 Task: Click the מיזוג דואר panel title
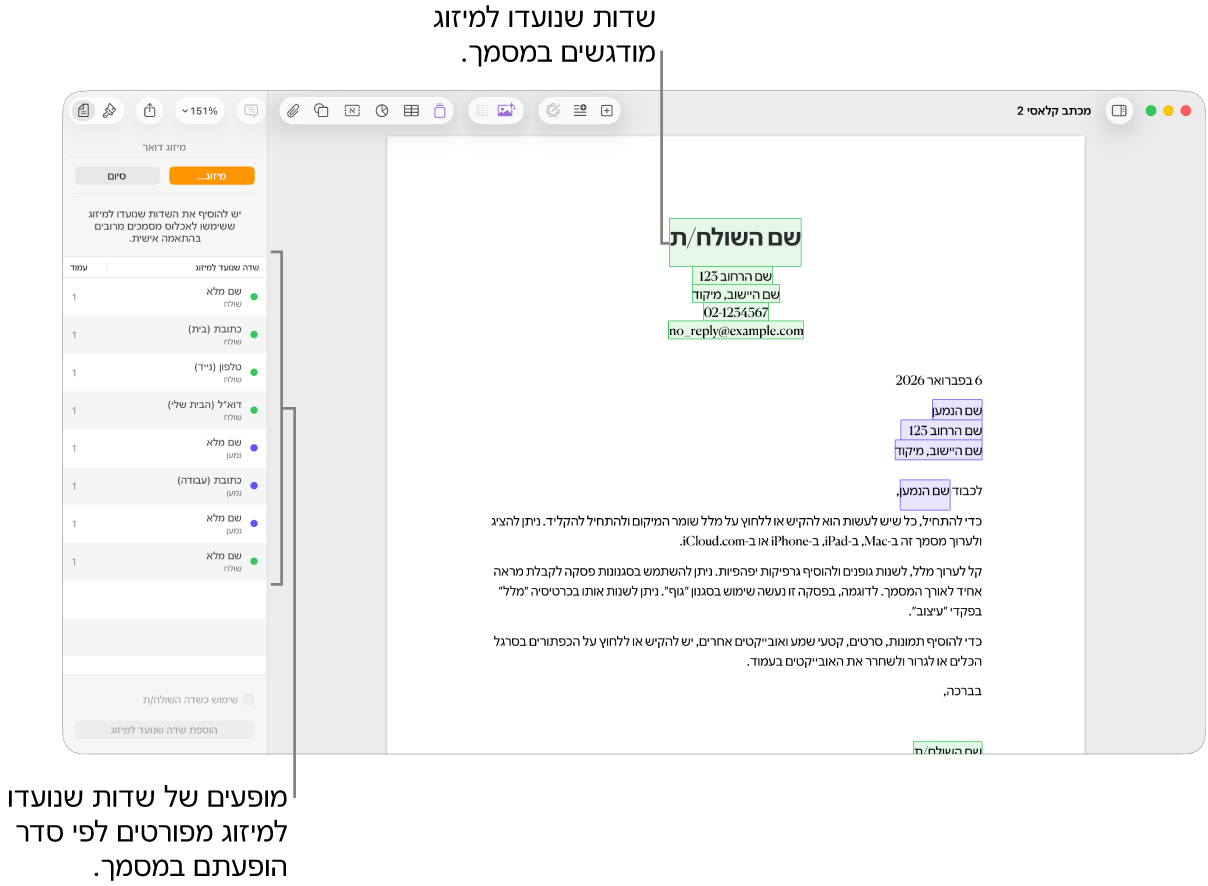point(165,147)
